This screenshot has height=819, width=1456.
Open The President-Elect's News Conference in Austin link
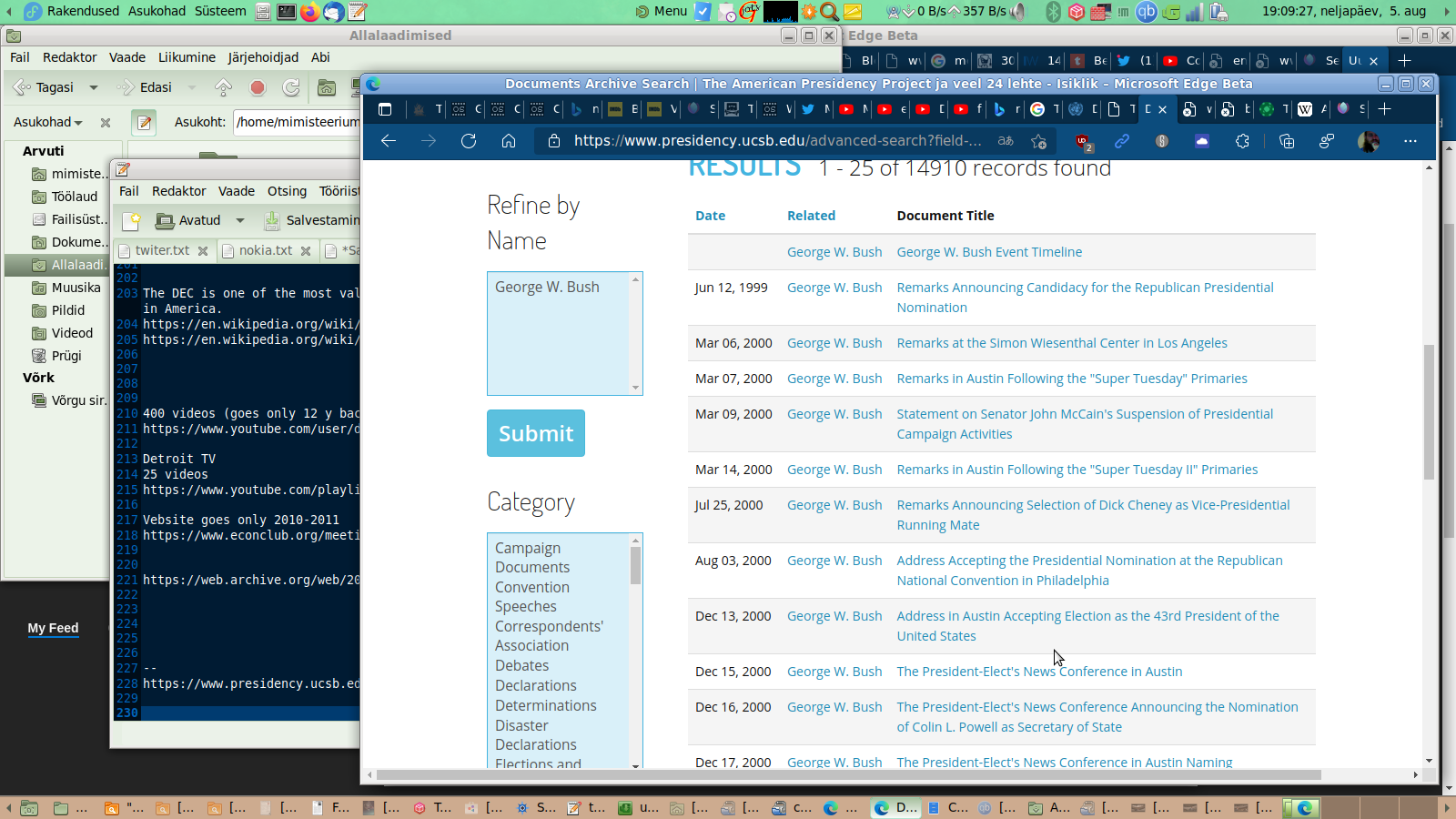click(1039, 672)
